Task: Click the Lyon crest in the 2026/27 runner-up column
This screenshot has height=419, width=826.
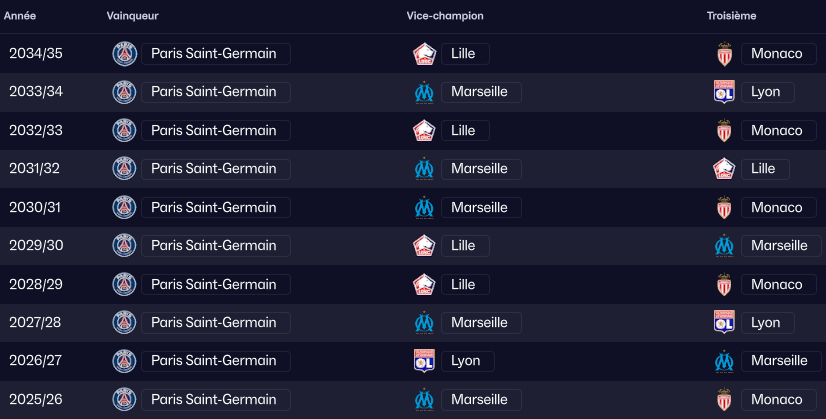Action: (x=424, y=361)
